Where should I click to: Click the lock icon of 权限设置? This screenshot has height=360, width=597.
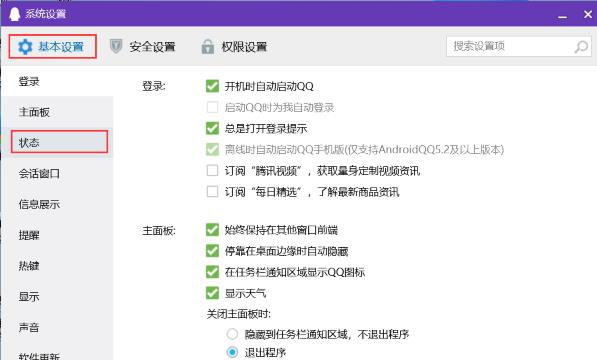pyautogui.click(x=208, y=46)
